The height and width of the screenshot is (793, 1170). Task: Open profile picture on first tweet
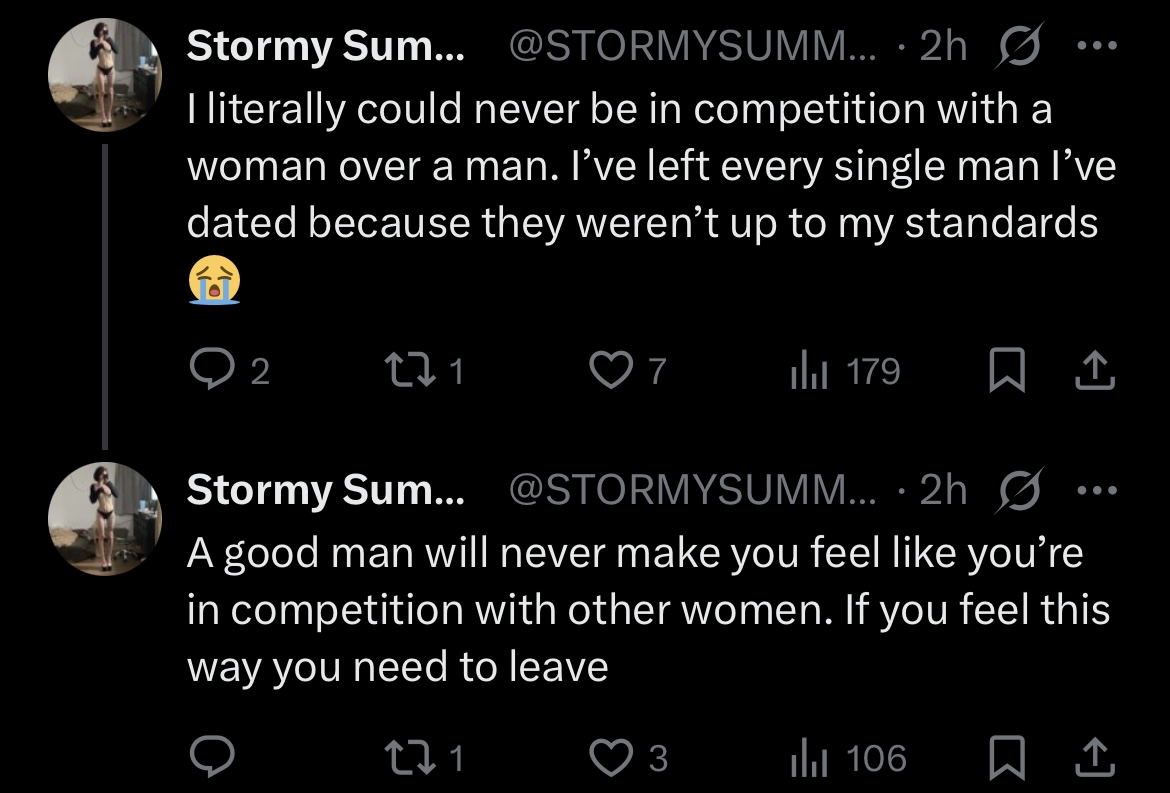click(x=105, y=75)
